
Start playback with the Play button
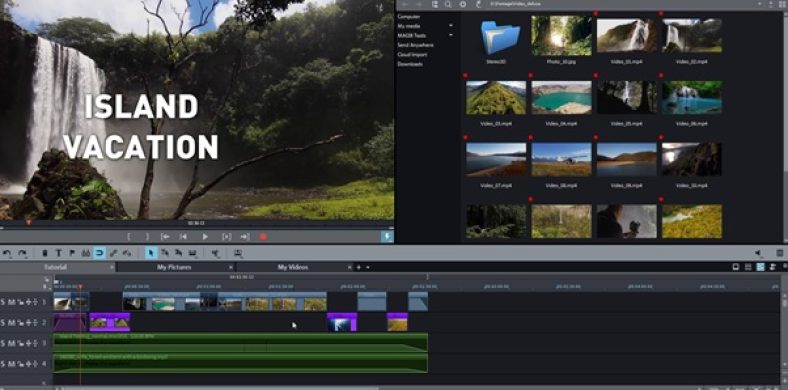point(205,237)
